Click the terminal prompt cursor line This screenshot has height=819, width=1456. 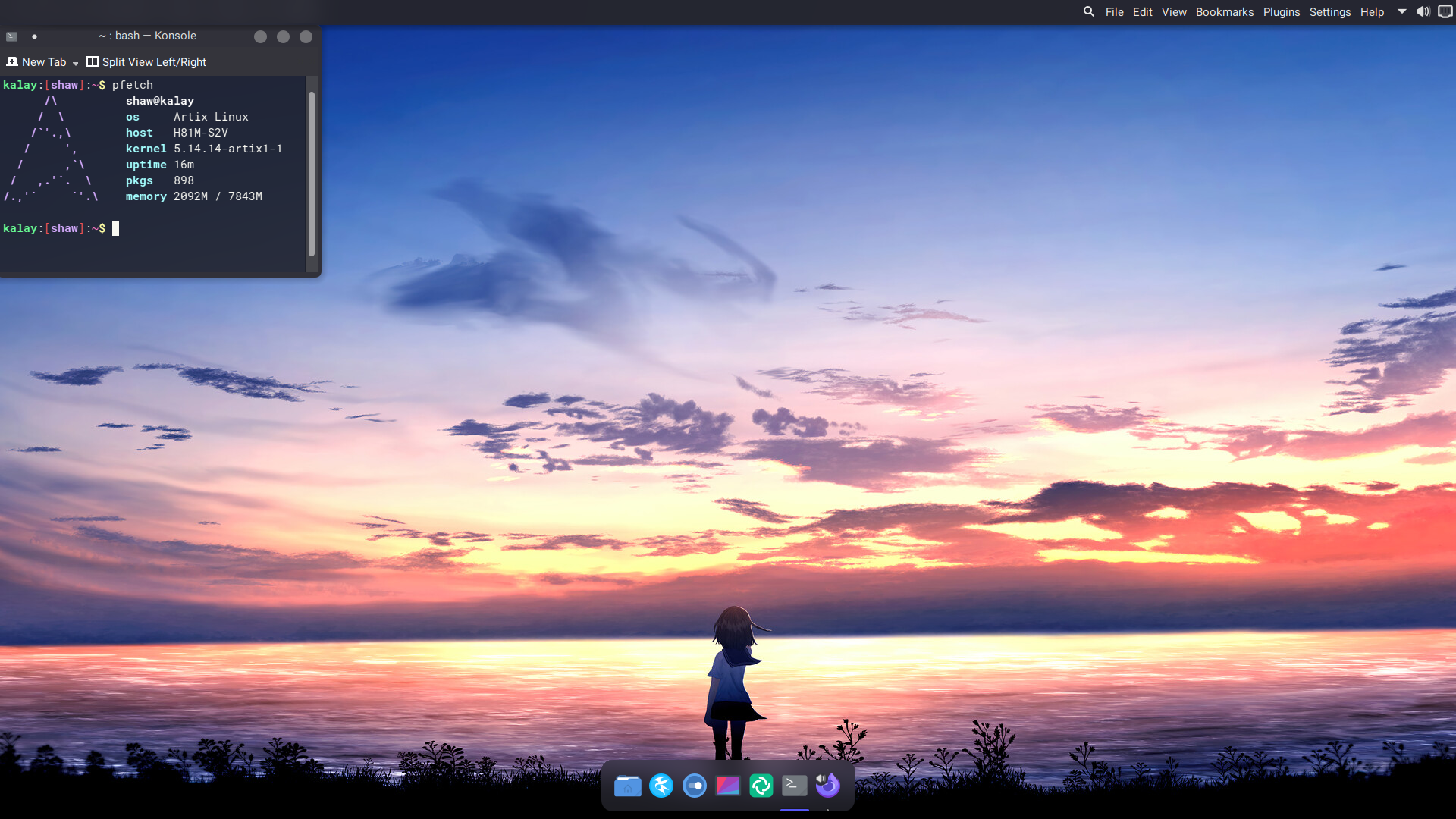click(x=115, y=228)
